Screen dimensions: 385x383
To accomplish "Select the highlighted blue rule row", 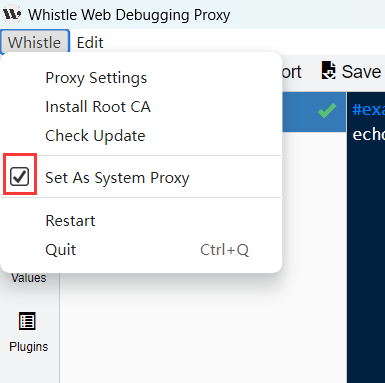I will point(314,112).
